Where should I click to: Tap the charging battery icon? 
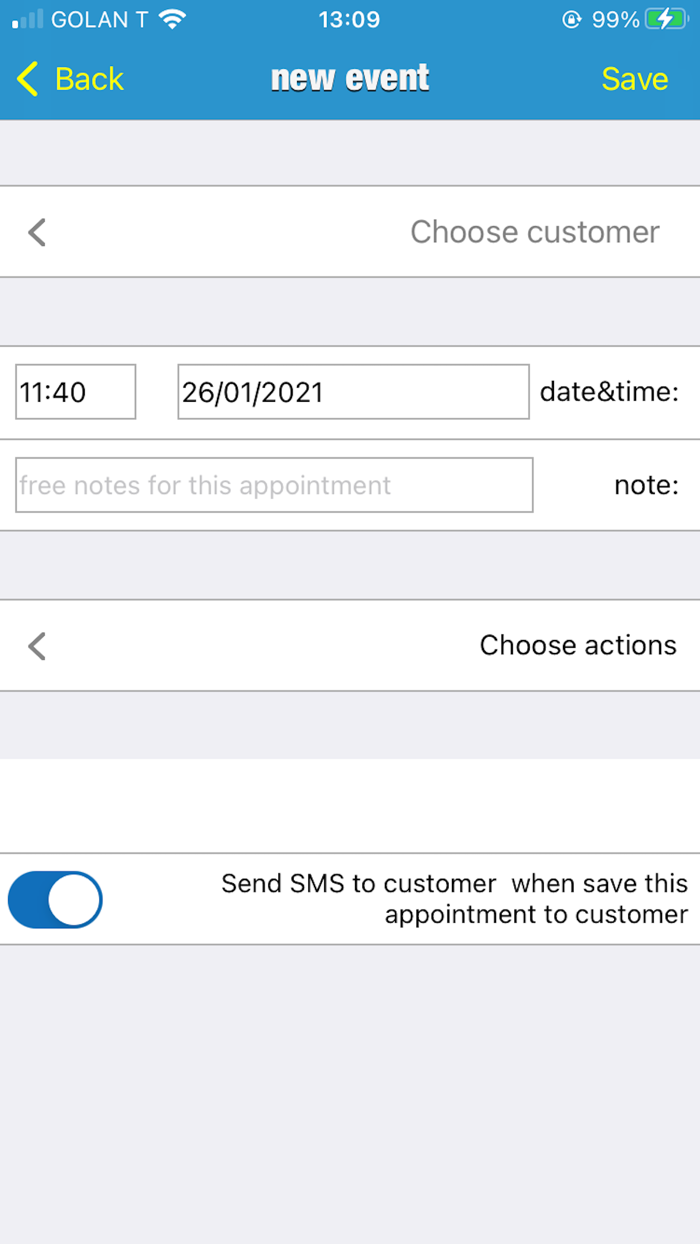(x=665, y=19)
